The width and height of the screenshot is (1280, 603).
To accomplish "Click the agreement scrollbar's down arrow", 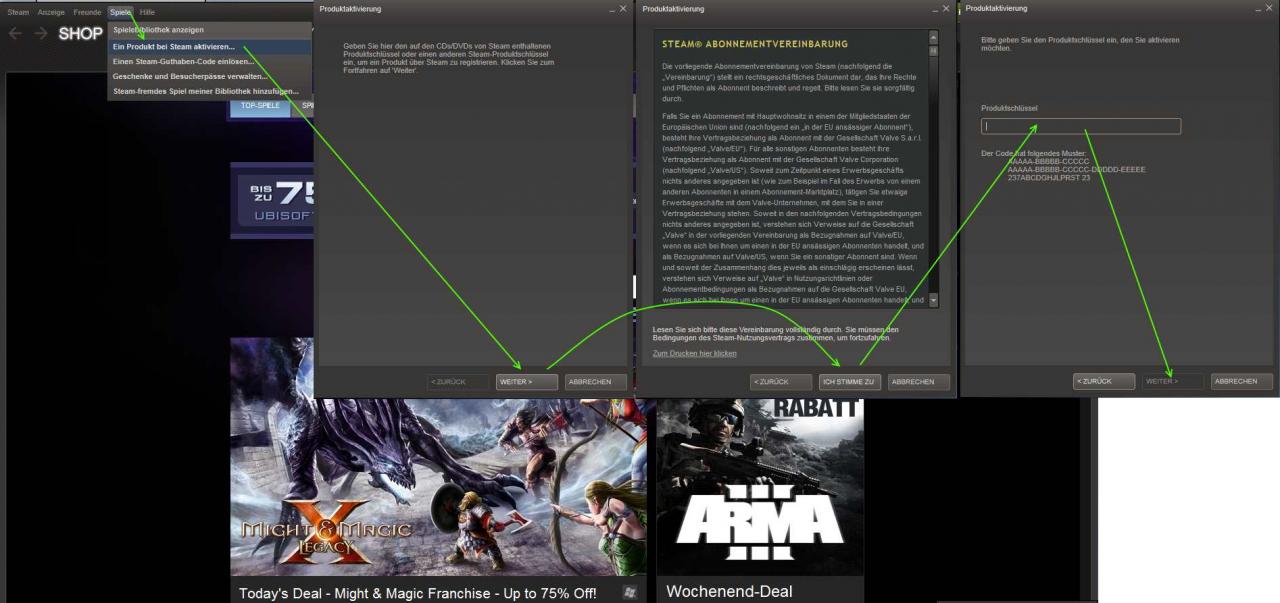I will tap(934, 300).
